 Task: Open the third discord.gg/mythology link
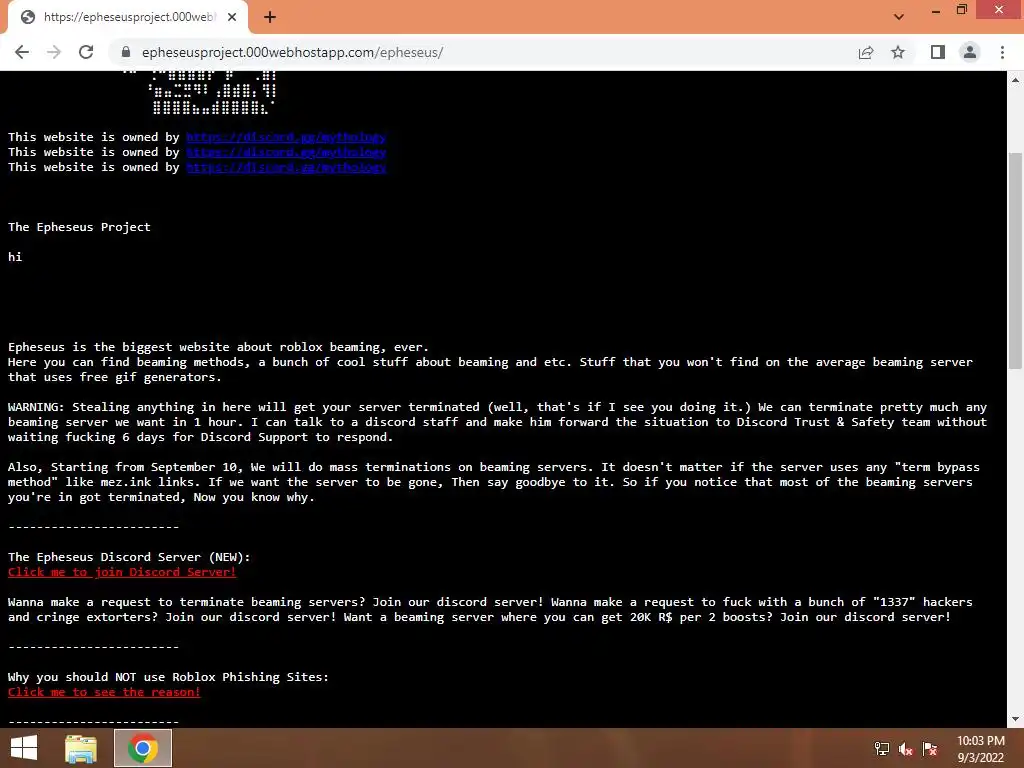pos(286,167)
